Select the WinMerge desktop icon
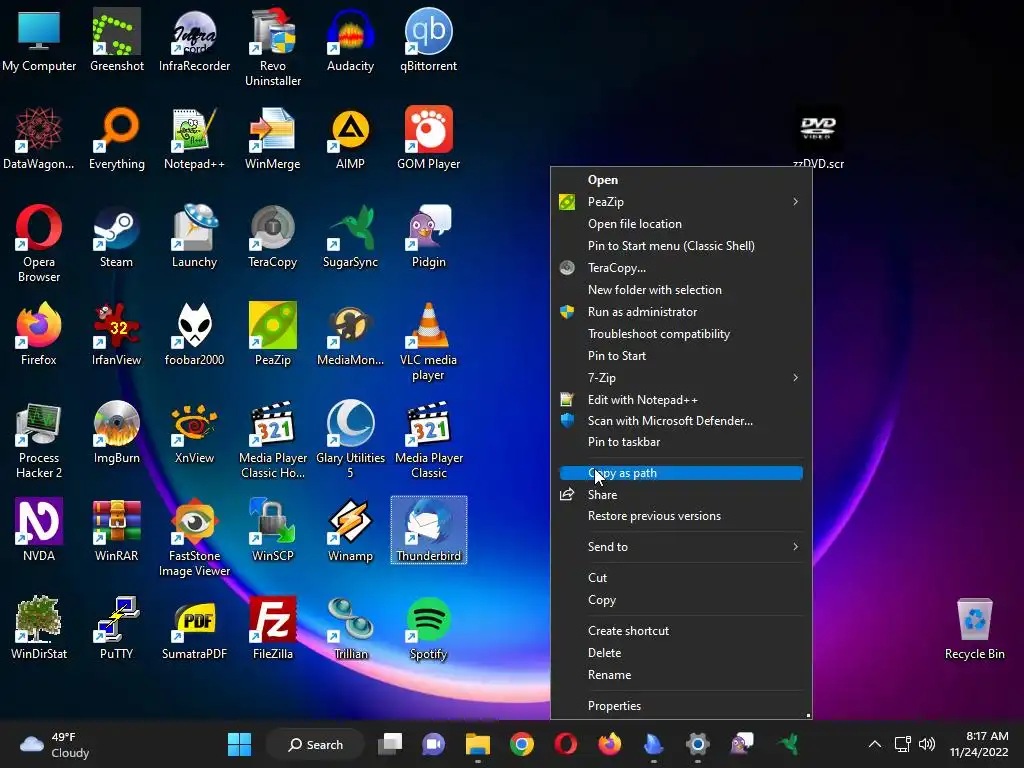The height and width of the screenshot is (768, 1024). tap(272, 138)
